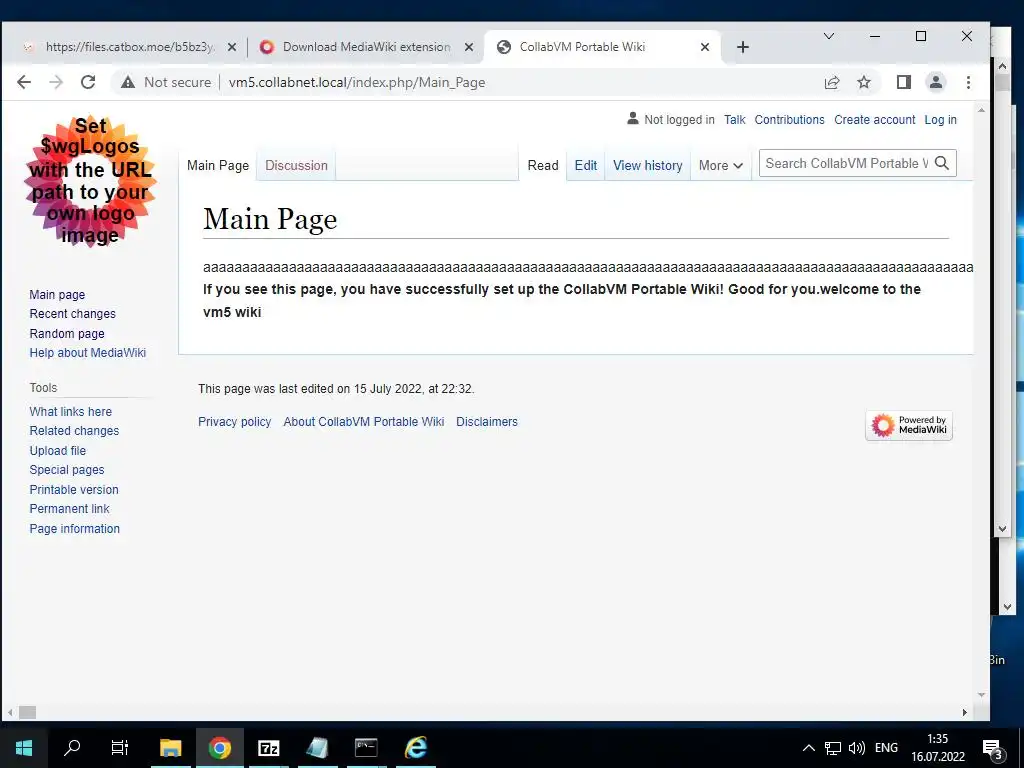
Task: Click the wiki logo image
Action: [x=90, y=181]
